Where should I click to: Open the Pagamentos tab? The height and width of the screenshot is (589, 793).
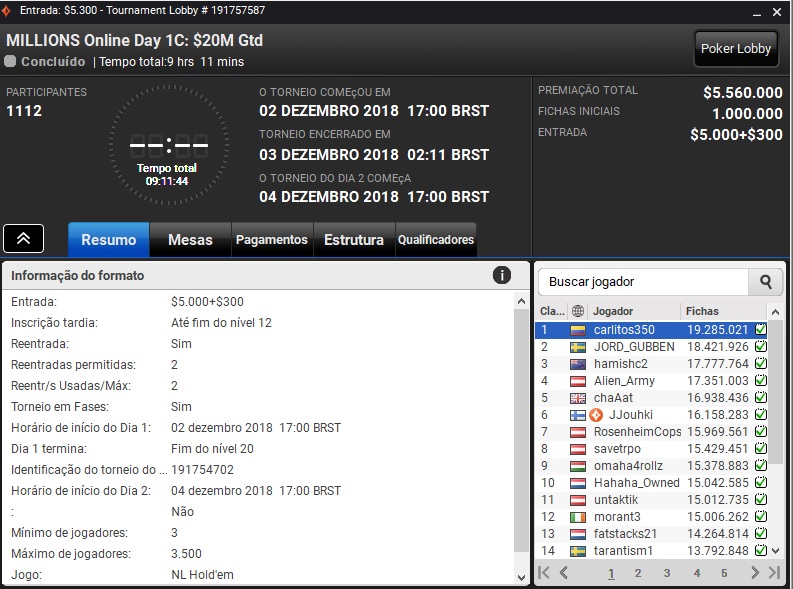pyautogui.click(x=272, y=240)
